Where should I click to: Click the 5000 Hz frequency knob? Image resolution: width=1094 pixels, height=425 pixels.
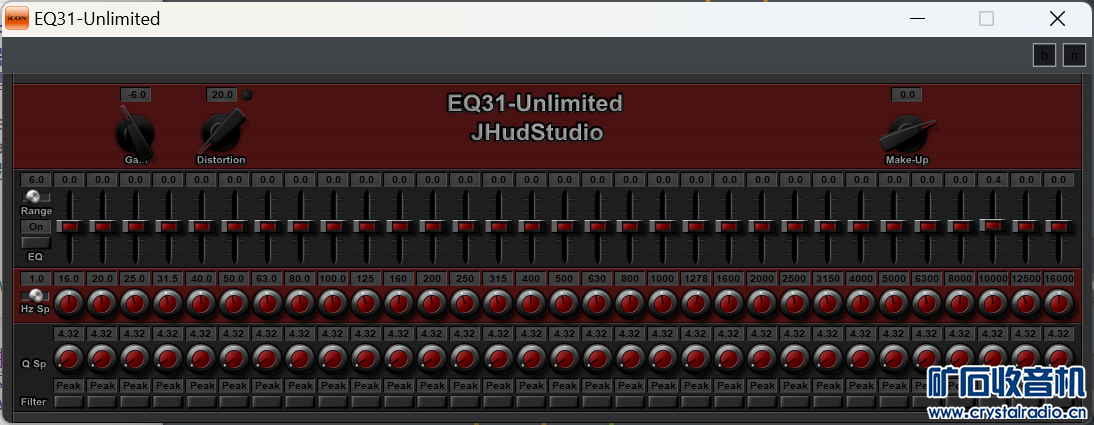click(x=894, y=304)
